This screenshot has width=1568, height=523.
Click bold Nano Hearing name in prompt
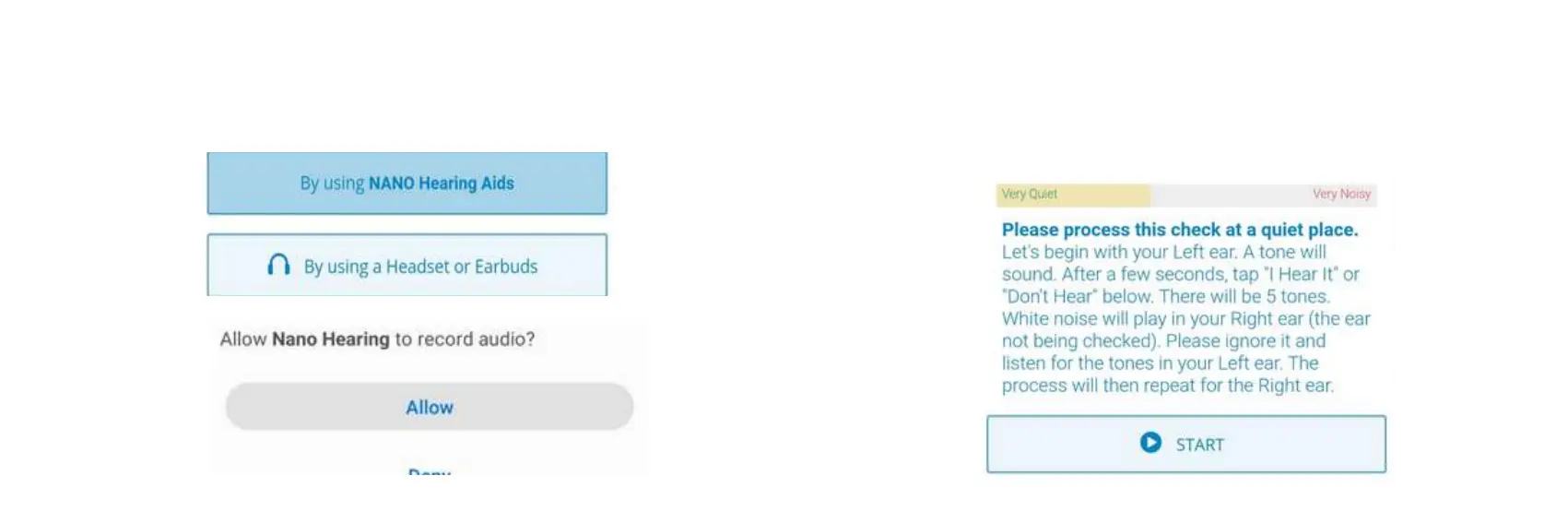(x=330, y=339)
